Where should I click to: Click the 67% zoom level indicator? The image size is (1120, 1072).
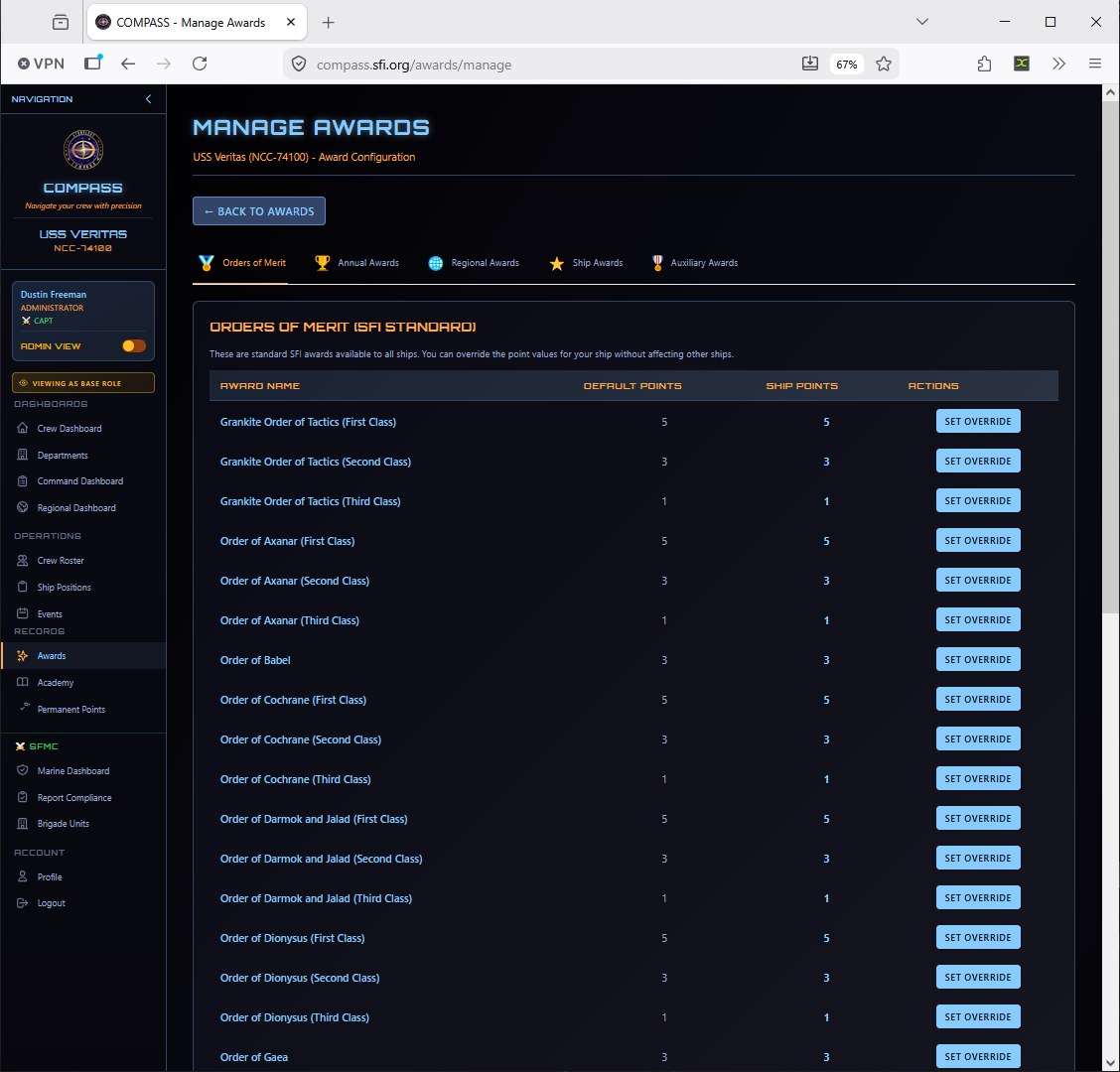tap(846, 65)
